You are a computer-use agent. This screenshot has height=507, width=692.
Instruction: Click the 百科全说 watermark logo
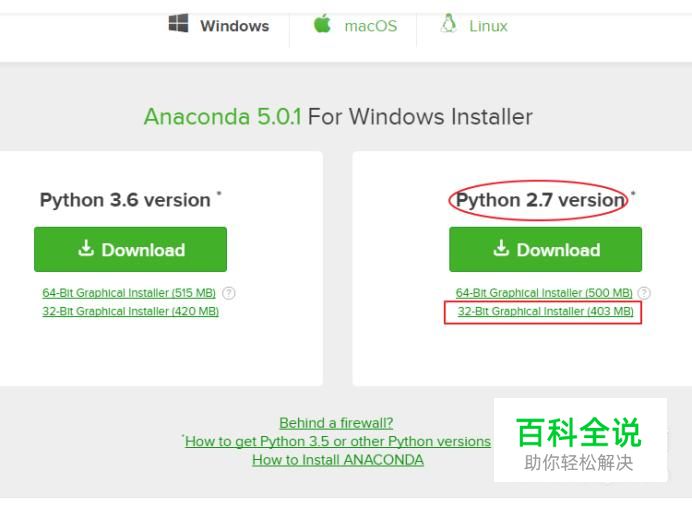(579, 434)
